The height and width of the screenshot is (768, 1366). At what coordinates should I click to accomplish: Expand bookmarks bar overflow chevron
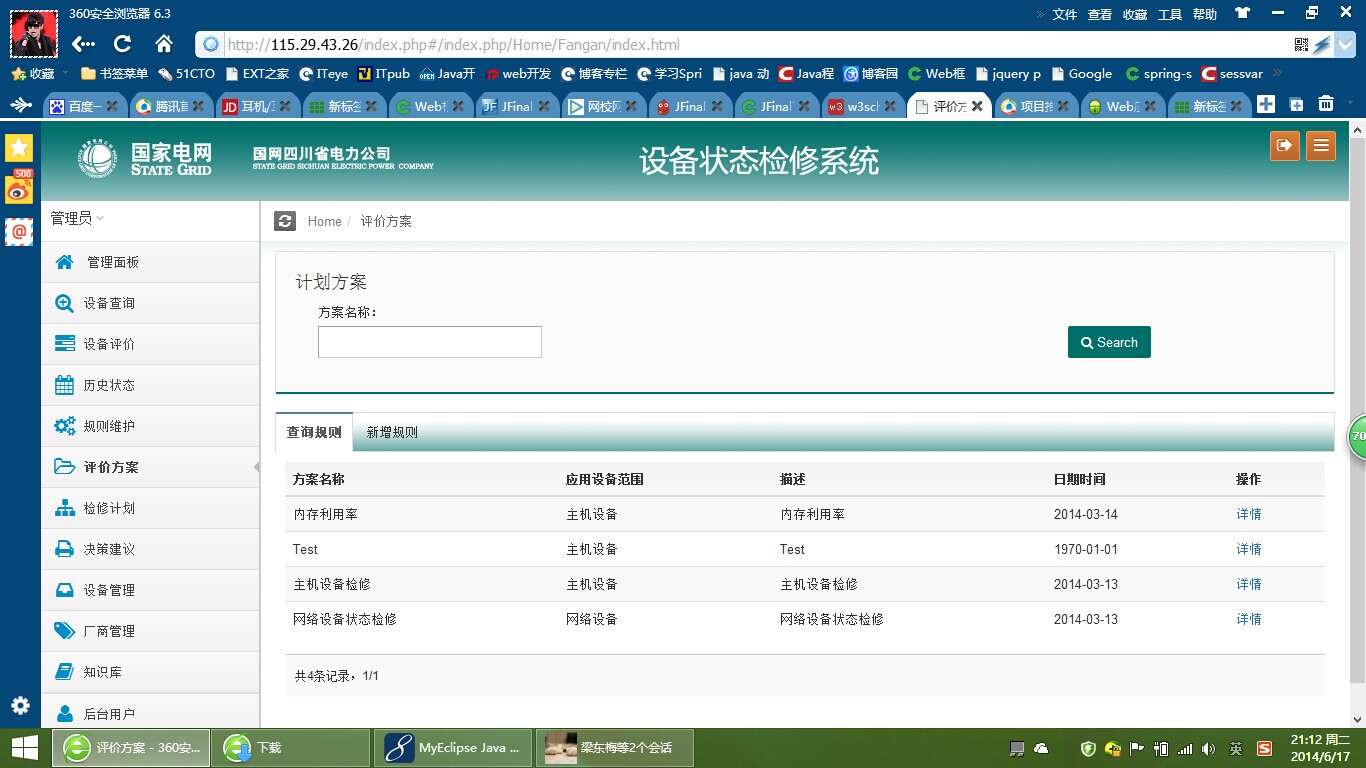pos(1276,73)
